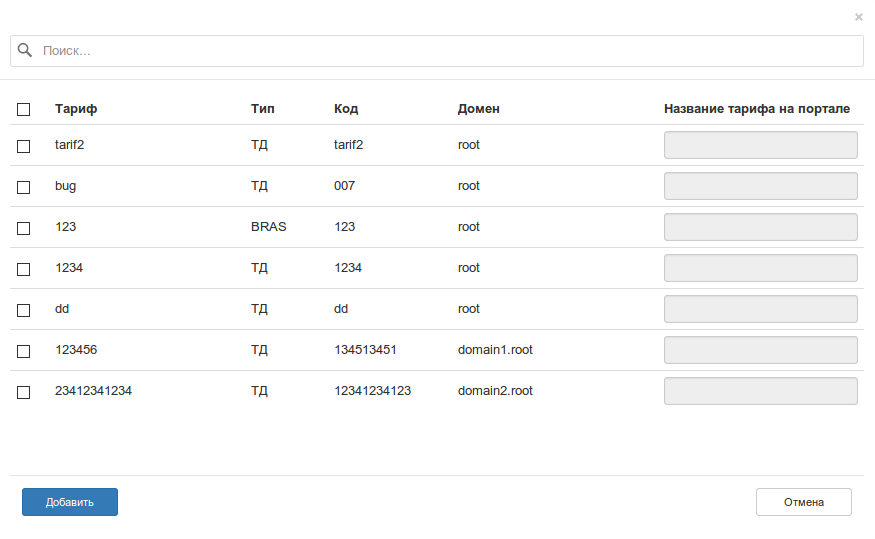Close the dialog with the X icon

(858, 17)
